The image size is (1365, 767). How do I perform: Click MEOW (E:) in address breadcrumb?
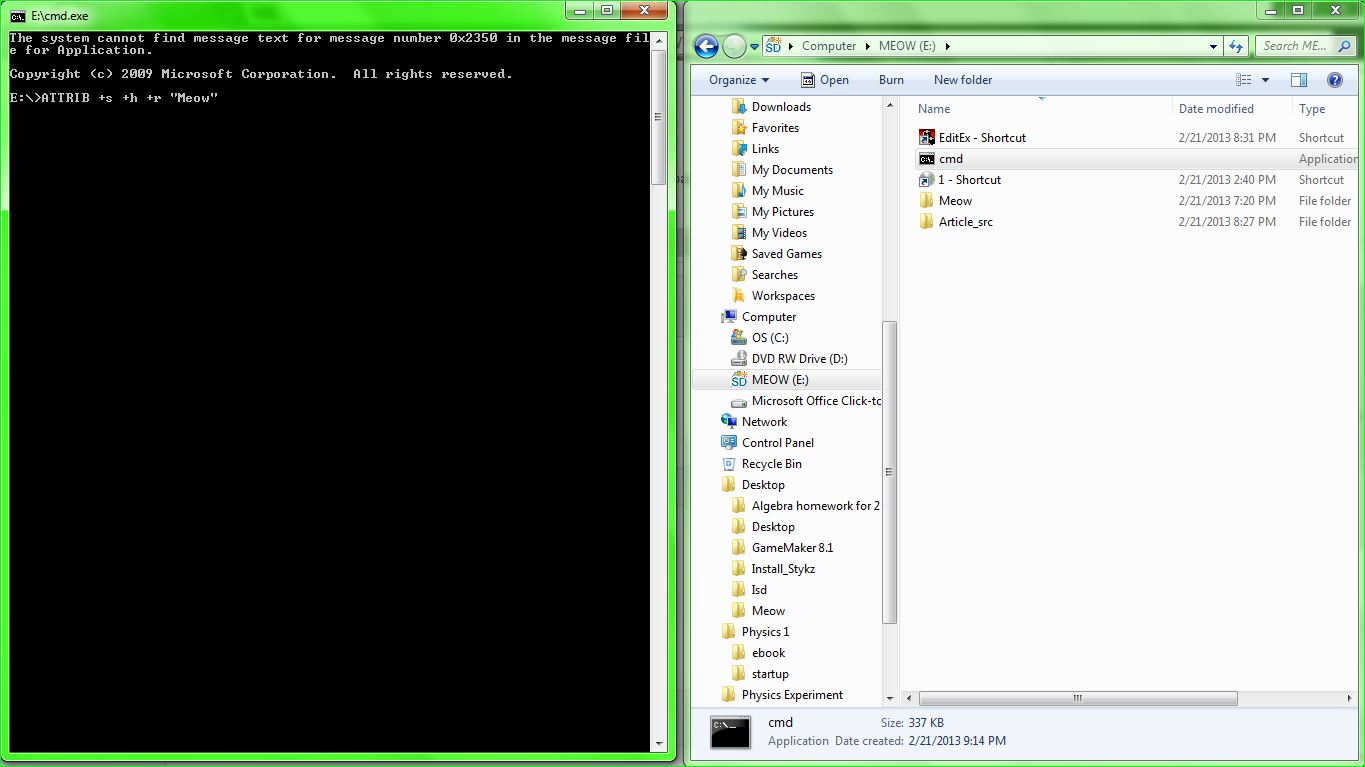pos(908,46)
